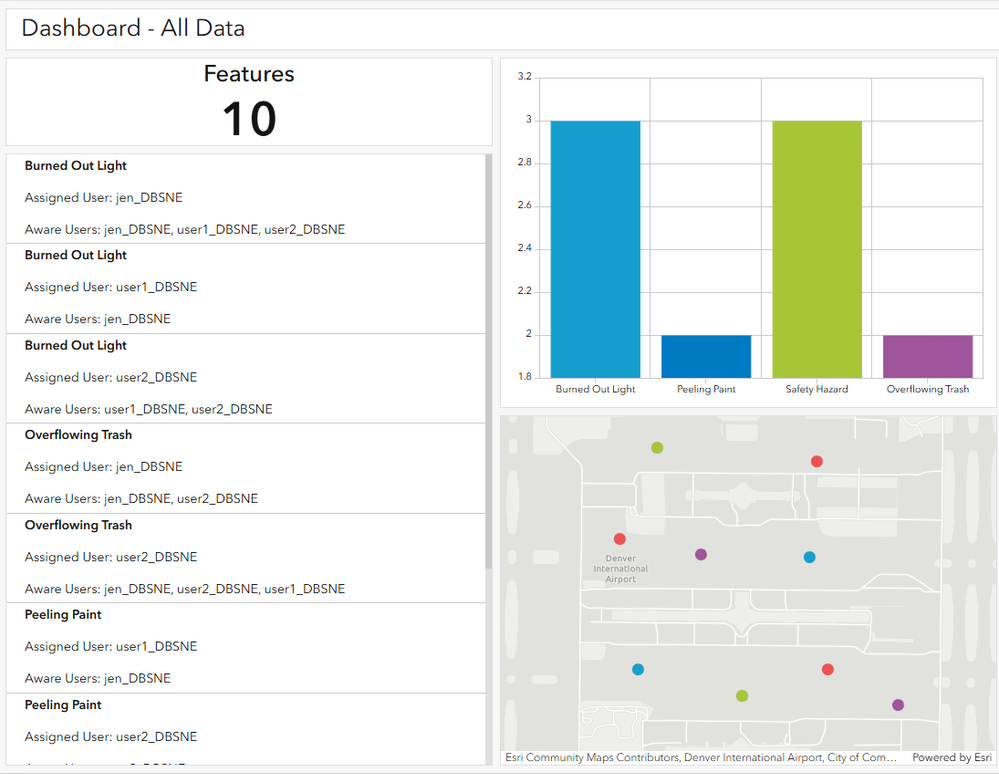The height and width of the screenshot is (774, 999).
Task: Click the red point above the airport label
Action: [620, 539]
